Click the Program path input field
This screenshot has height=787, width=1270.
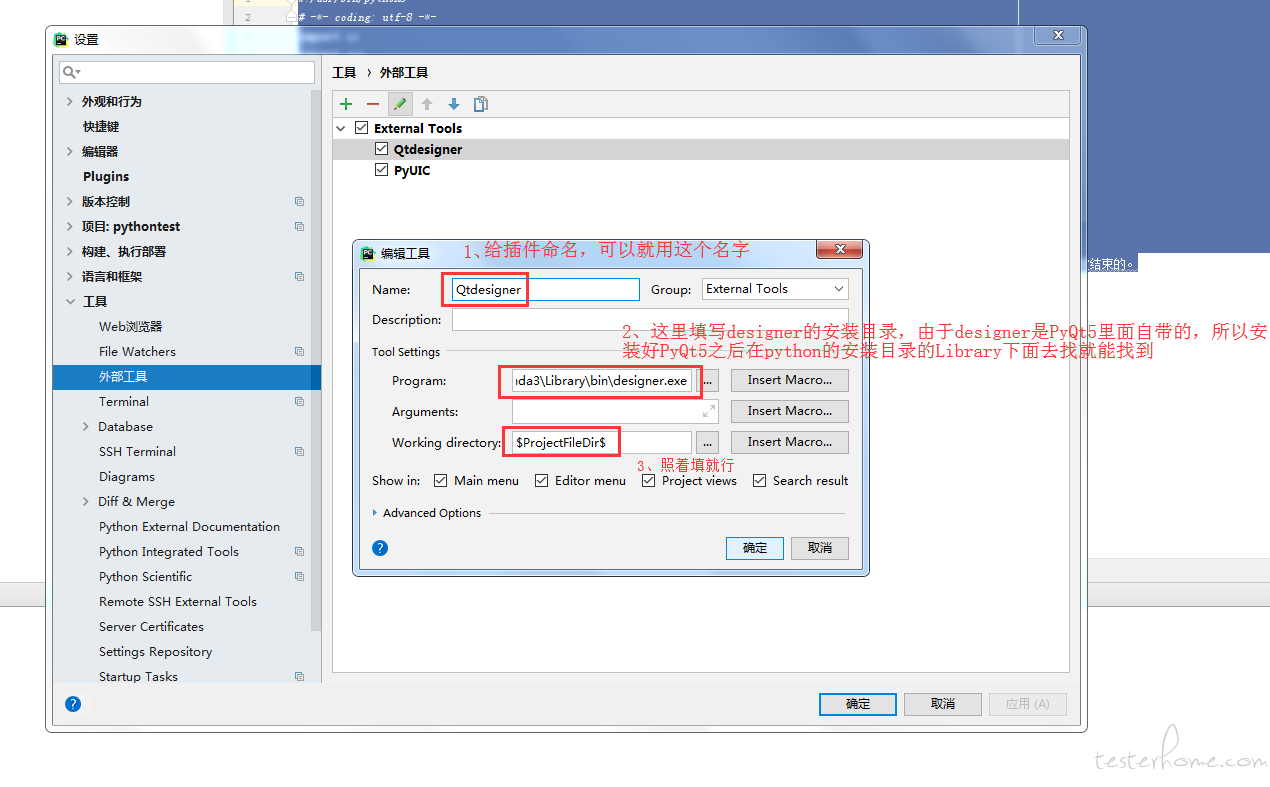click(601, 380)
